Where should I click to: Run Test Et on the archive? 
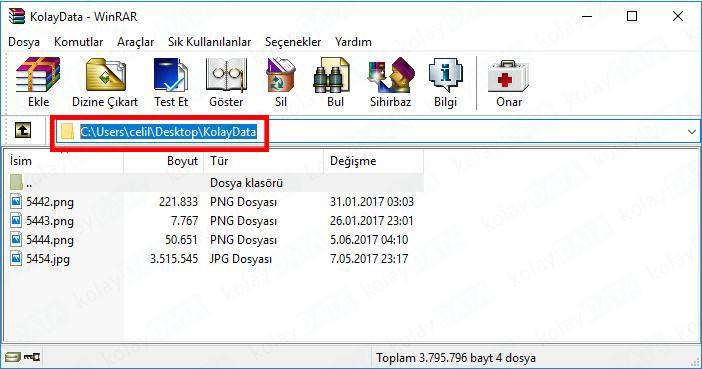171,75
